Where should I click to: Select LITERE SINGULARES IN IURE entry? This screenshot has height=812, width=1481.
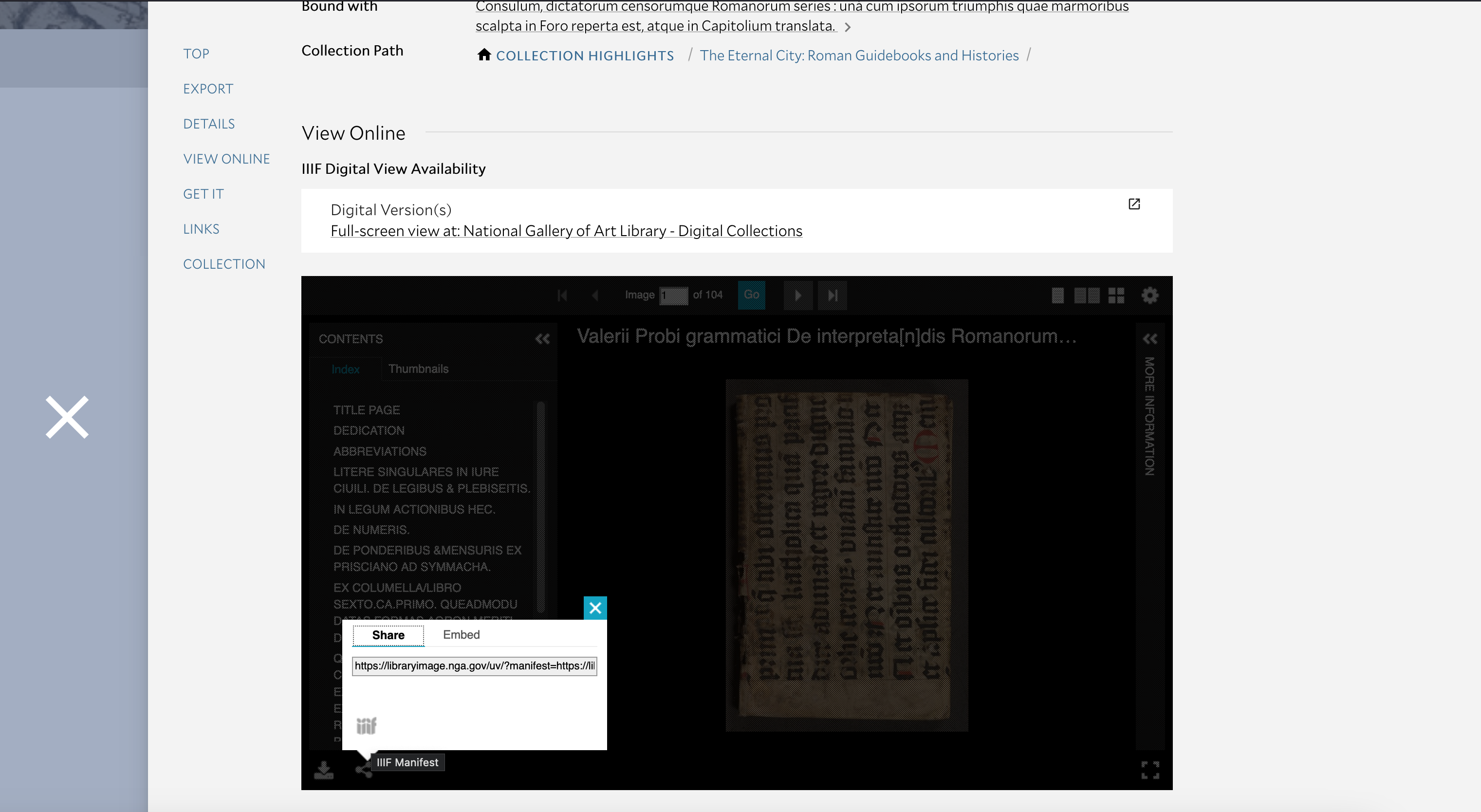[431, 480]
